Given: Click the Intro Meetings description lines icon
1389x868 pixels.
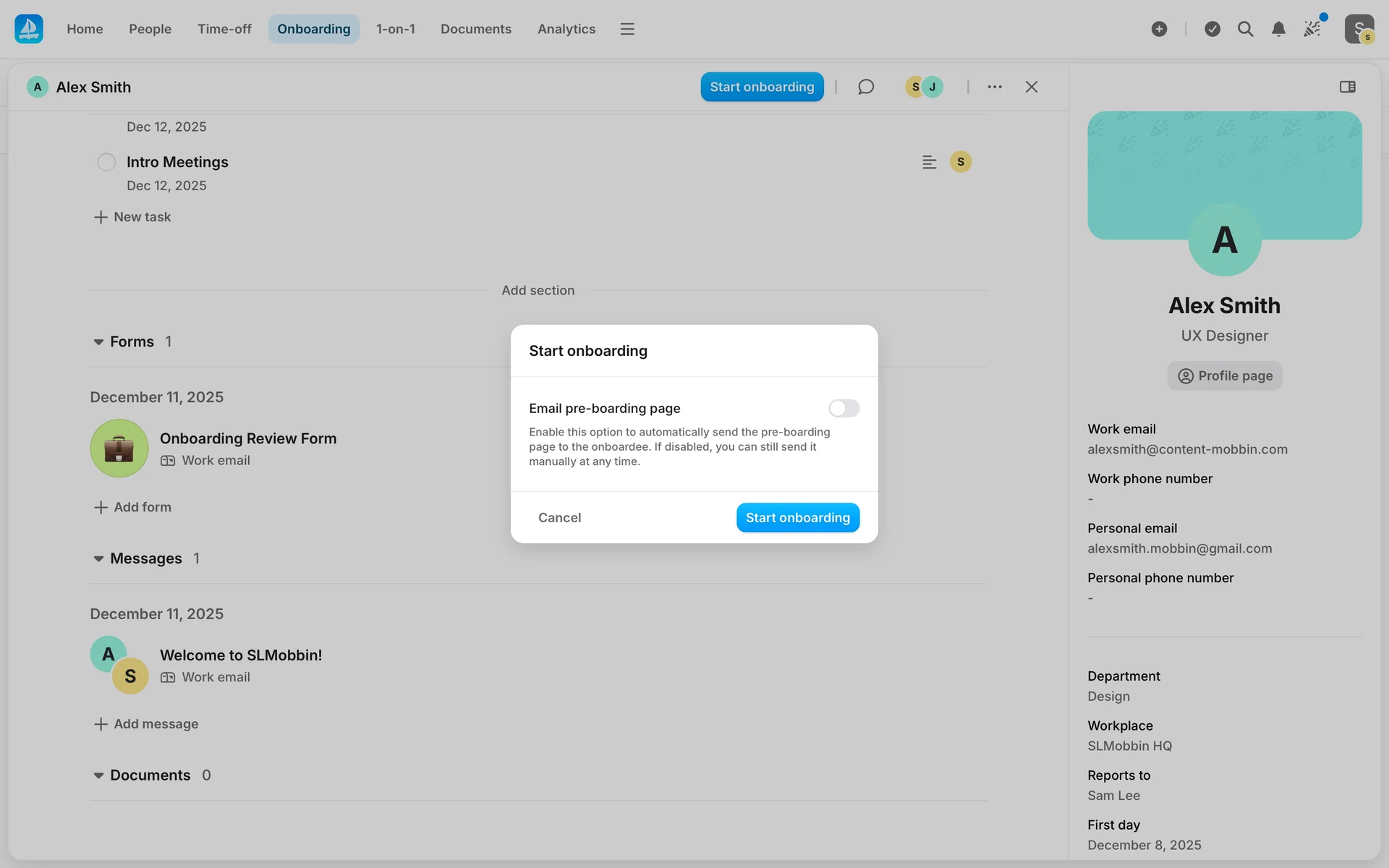Looking at the screenshot, I should pyautogui.click(x=929, y=162).
